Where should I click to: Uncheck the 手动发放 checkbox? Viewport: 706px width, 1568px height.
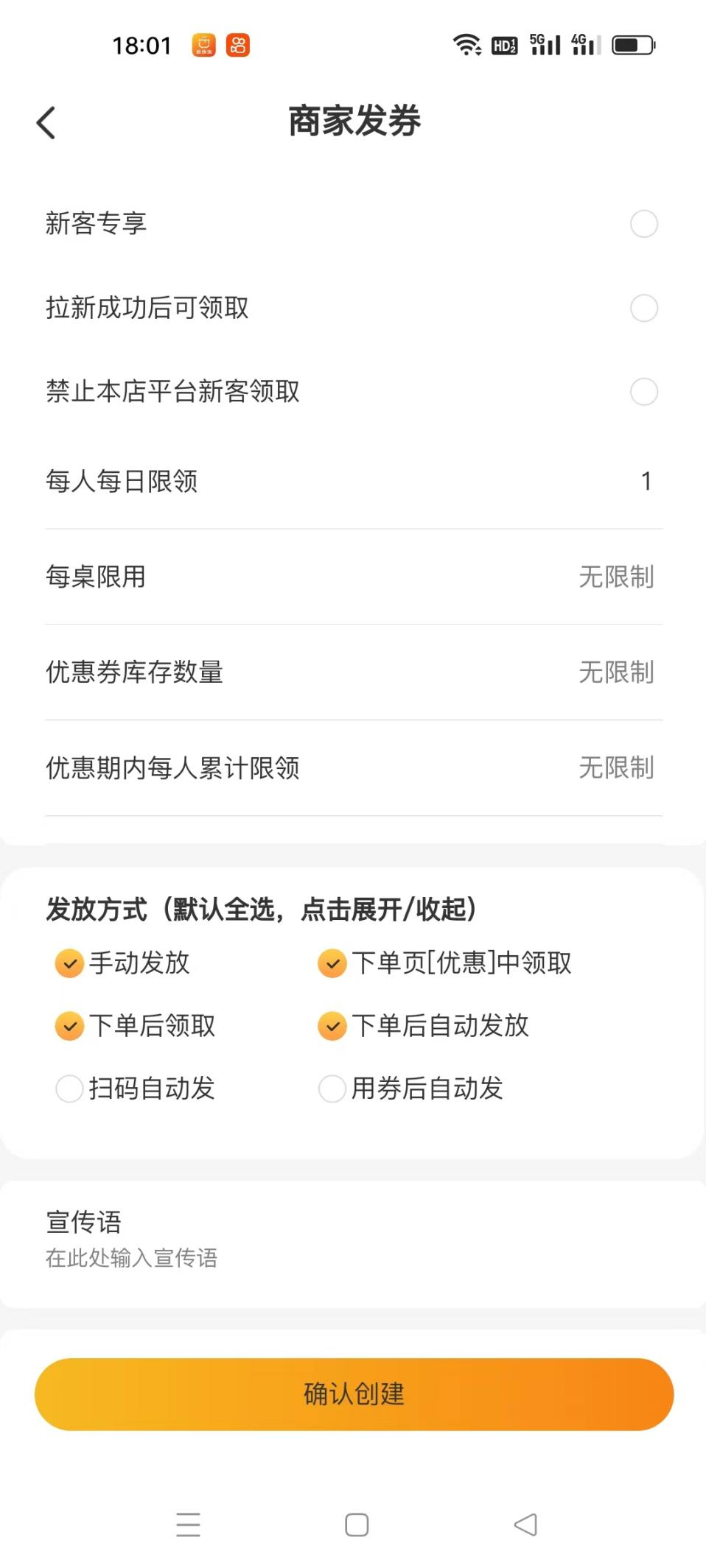[x=70, y=963]
